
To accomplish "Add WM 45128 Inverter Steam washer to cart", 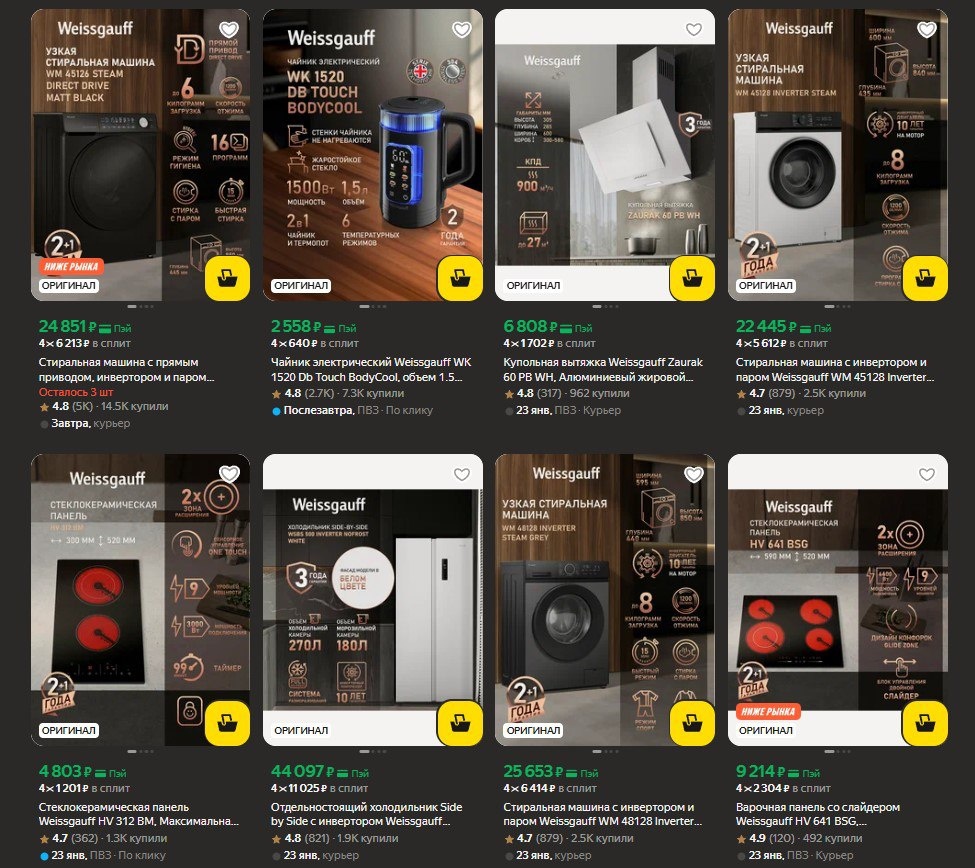I will [x=925, y=277].
